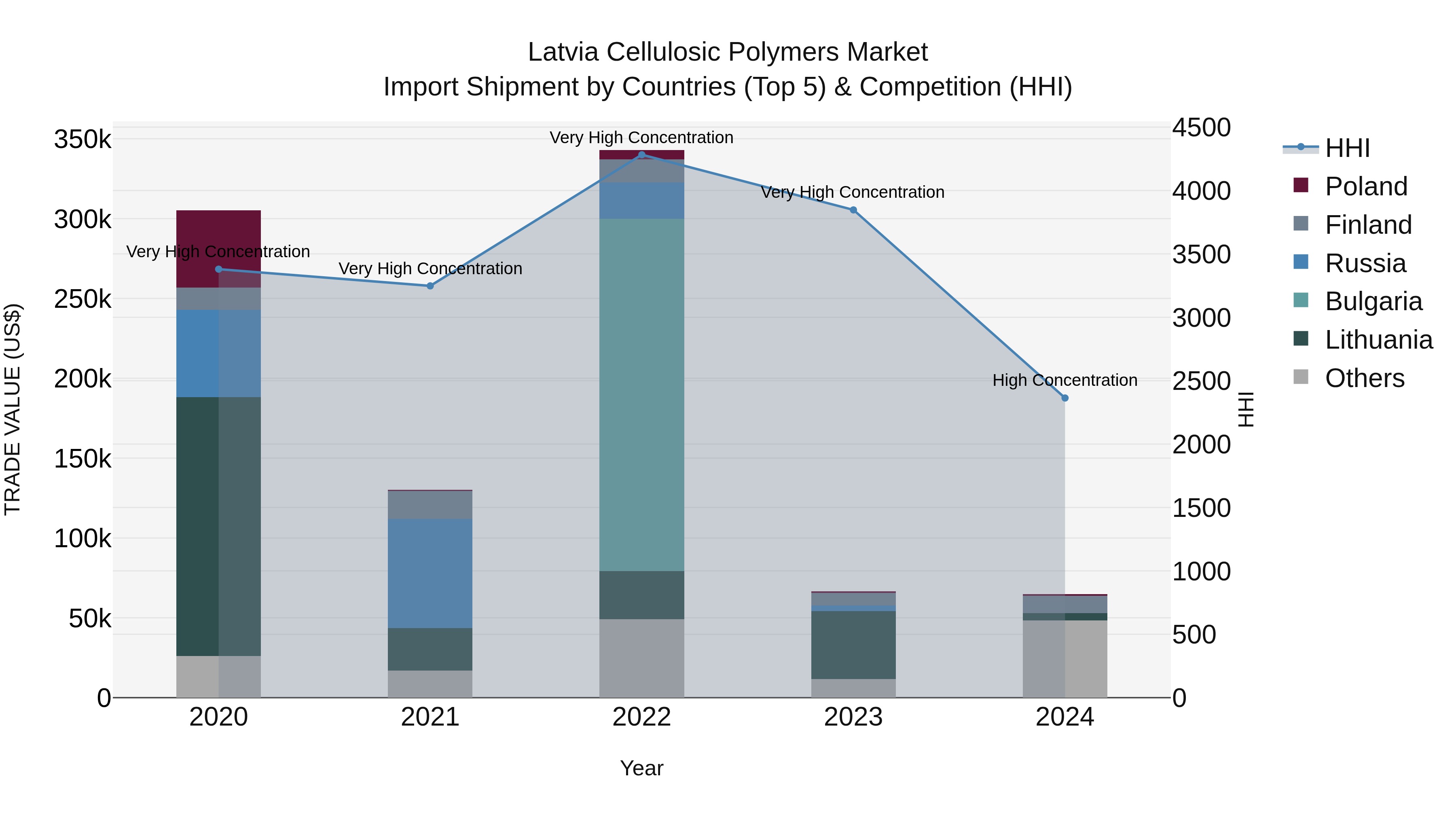Select the 2024 HHI data point
1456x819 pixels.
(1065, 398)
